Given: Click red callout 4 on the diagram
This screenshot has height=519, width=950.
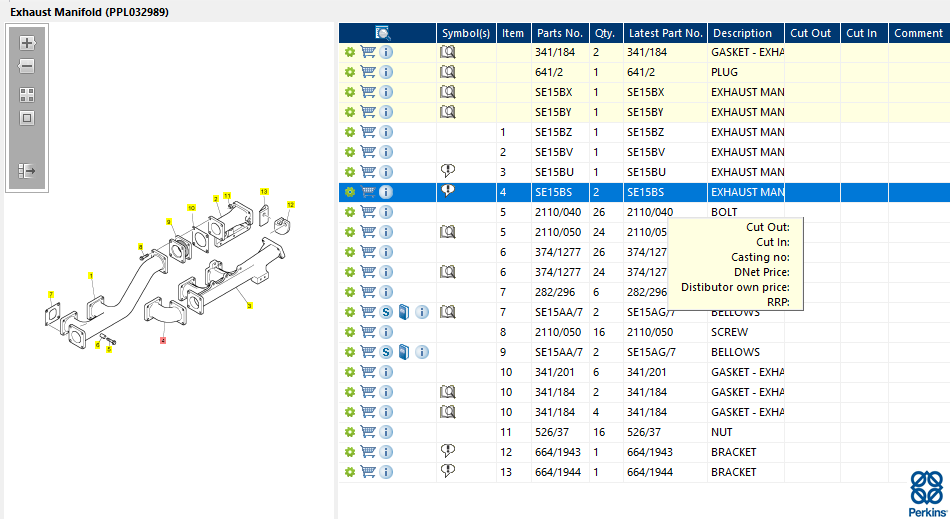Looking at the screenshot, I should click(x=163, y=340).
